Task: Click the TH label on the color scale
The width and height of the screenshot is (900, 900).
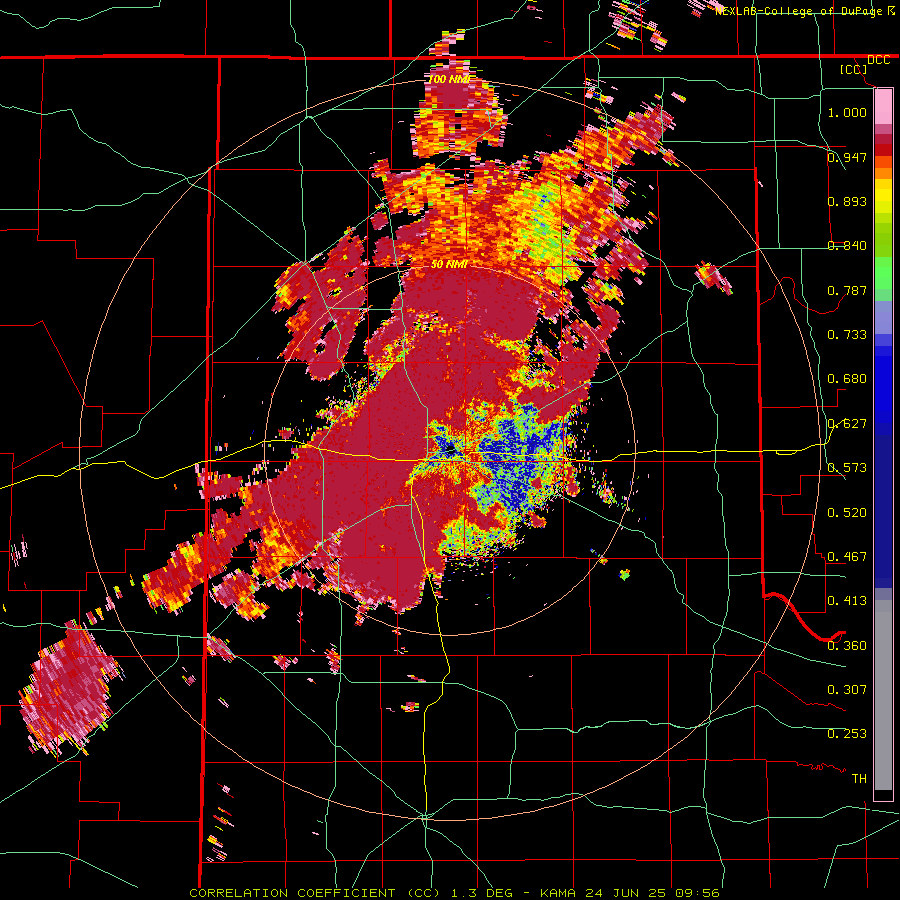Action: coord(859,779)
